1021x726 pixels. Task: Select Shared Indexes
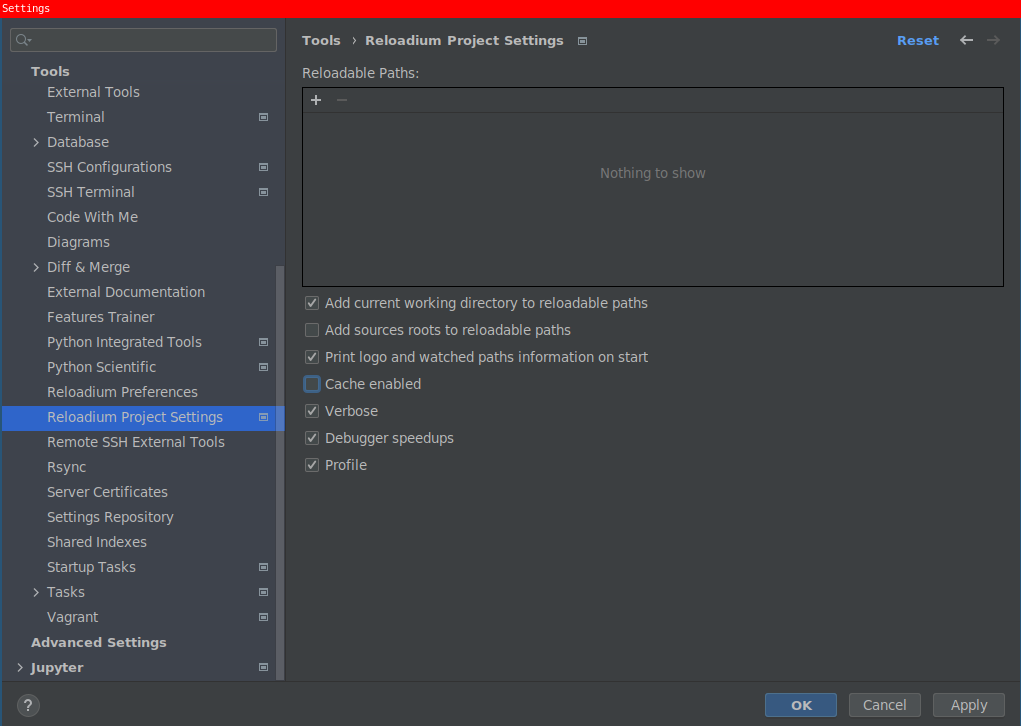pyautogui.click(x=96, y=542)
